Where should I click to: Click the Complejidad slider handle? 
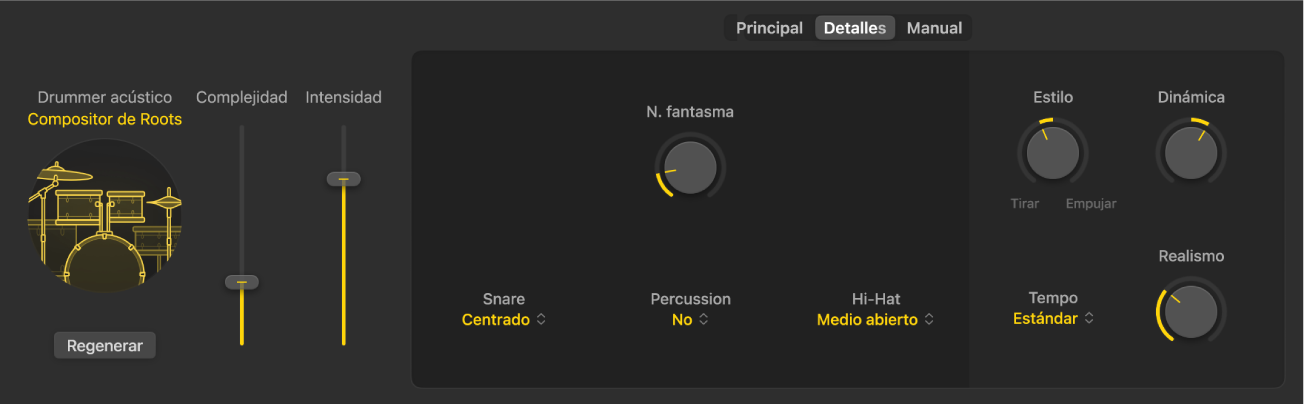click(x=242, y=283)
